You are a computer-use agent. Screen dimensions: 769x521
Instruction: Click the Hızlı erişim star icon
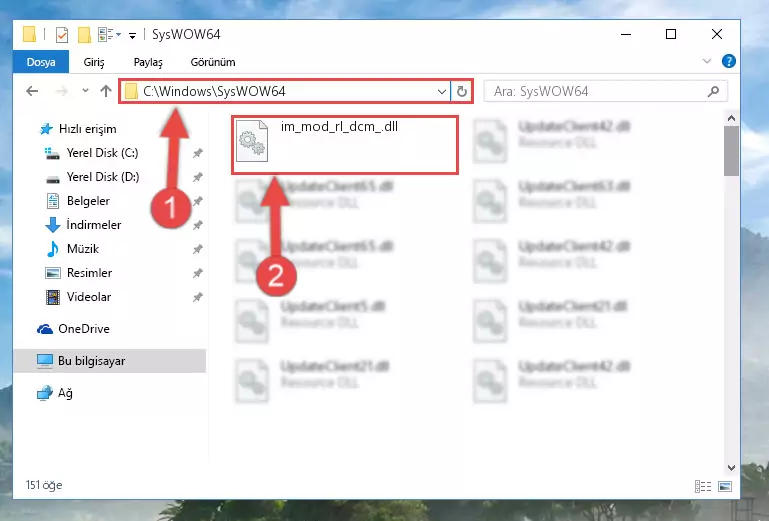point(46,129)
